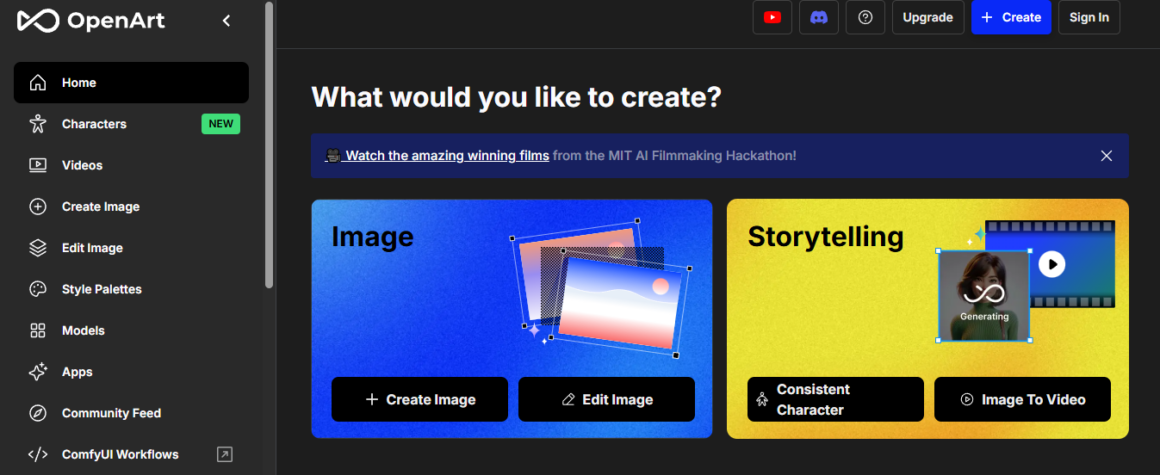Click the Image card landscape illustration
1160x475 pixels.
tap(602, 289)
